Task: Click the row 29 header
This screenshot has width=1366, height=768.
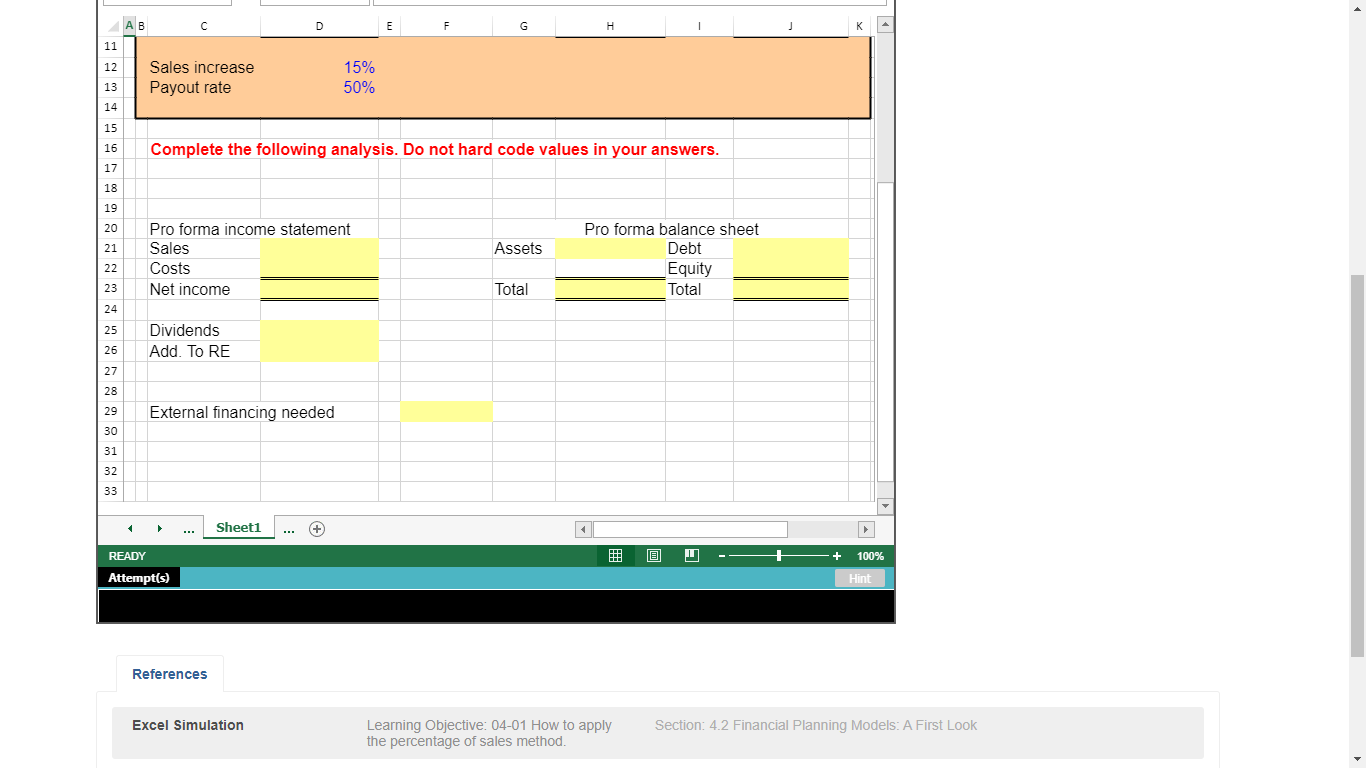Action: 110,411
